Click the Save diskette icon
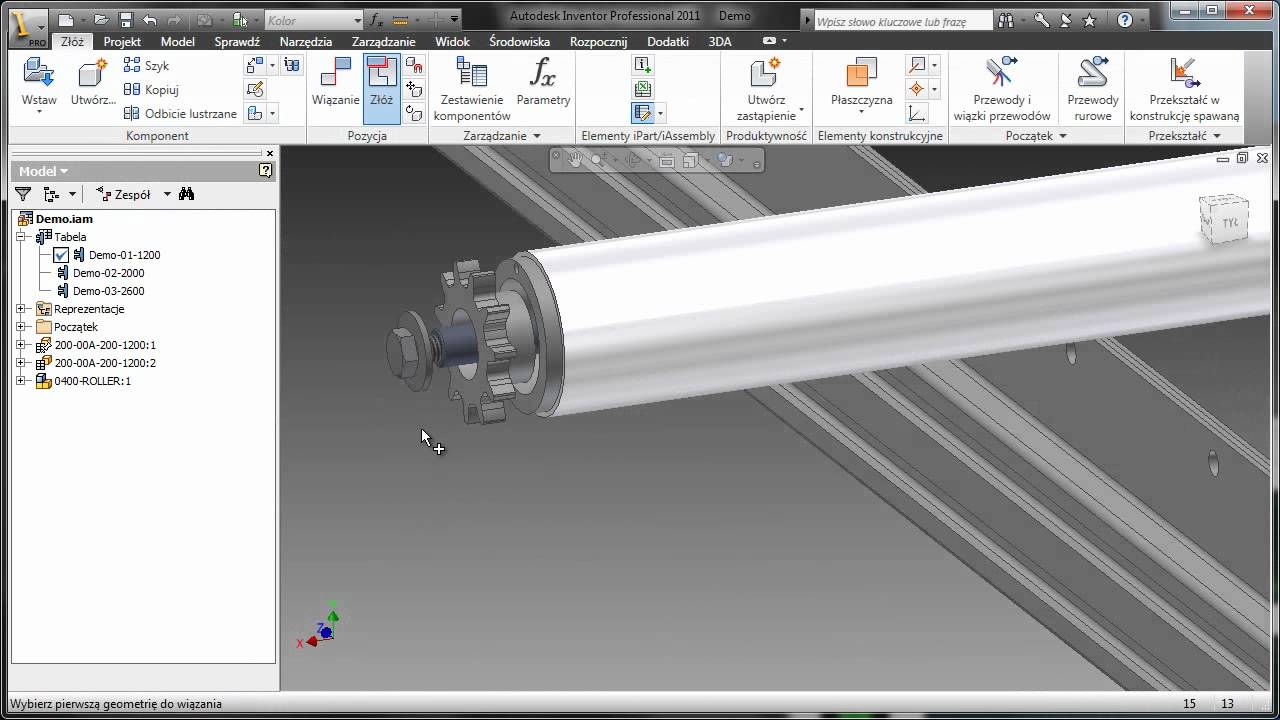 [x=125, y=19]
